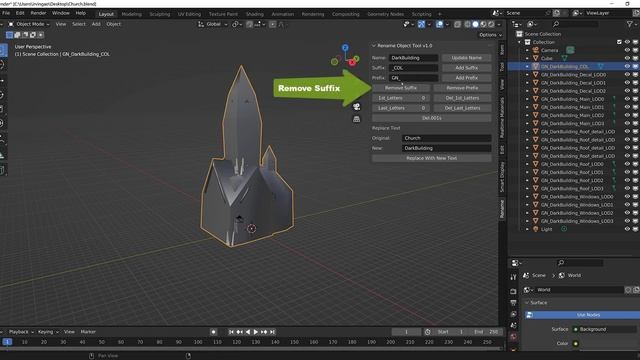Toggle X-ray view icon
640x360 pixels.
pos(458,24)
